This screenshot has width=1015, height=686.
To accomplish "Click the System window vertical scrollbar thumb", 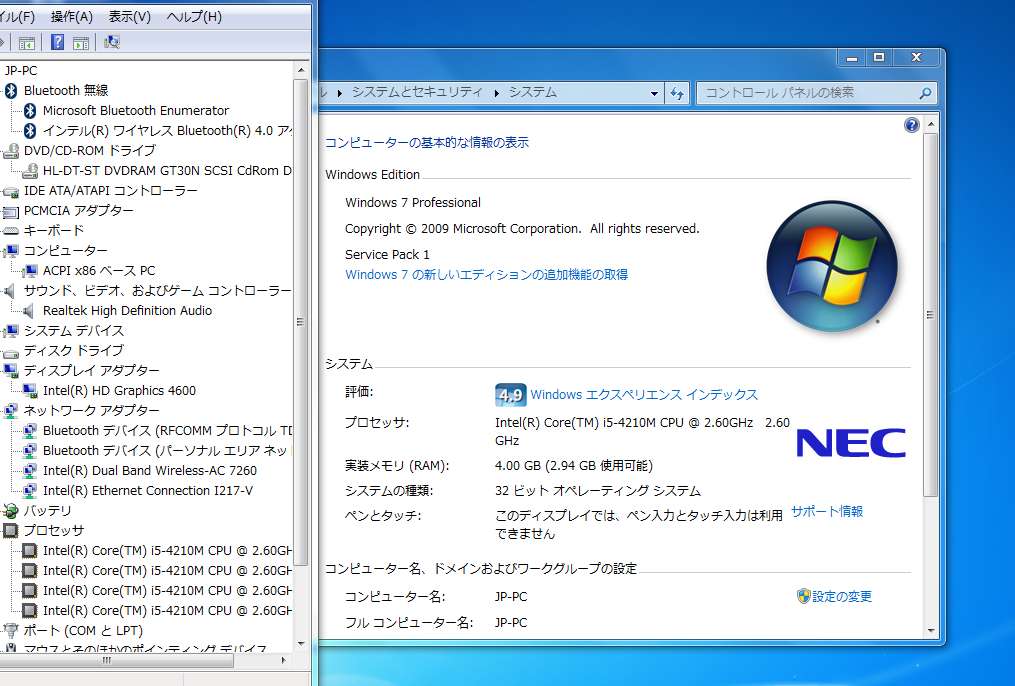I will coord(931,315).
